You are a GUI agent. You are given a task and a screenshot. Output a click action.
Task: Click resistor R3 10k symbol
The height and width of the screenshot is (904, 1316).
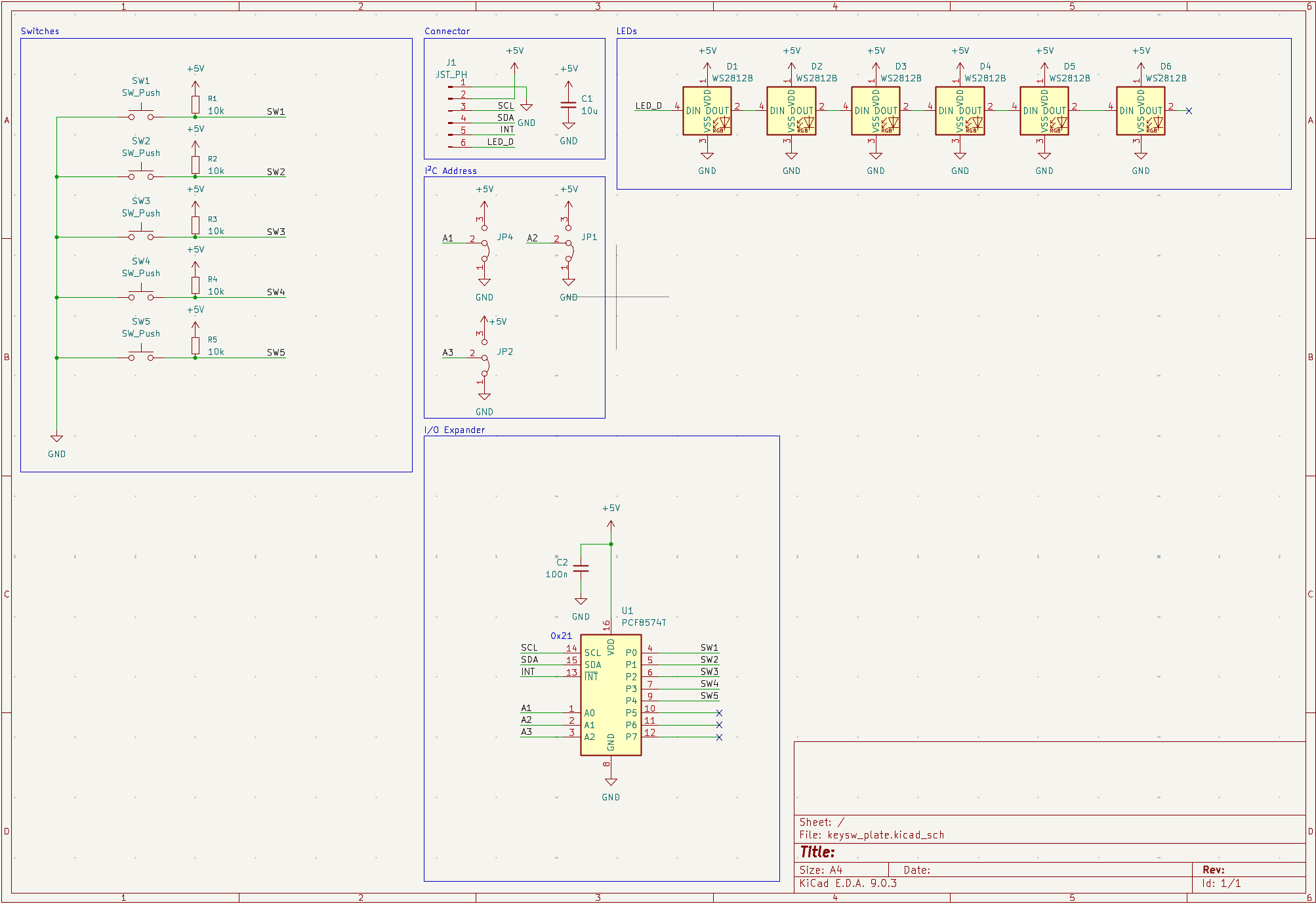[195, 226]
